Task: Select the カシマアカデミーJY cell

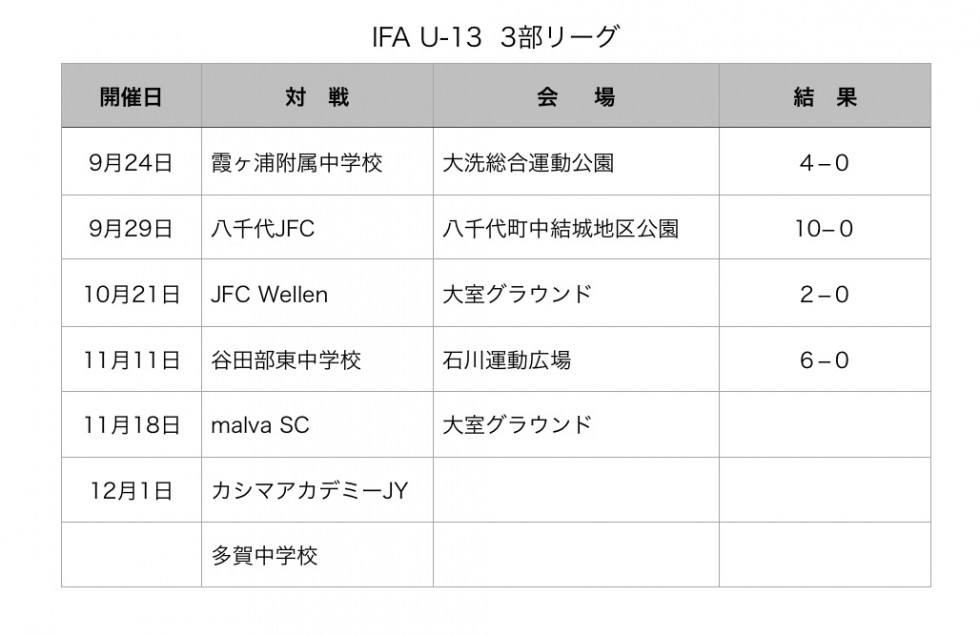Action: point(318,490)
